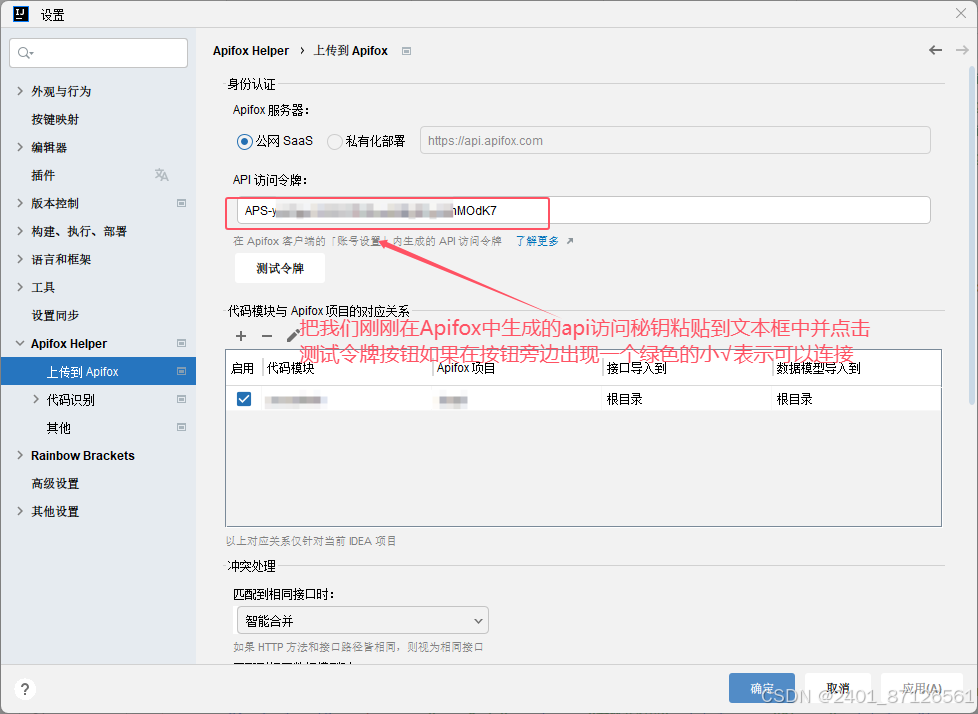Click Apifox Helper in the breadcrumb

coord(251,51)
